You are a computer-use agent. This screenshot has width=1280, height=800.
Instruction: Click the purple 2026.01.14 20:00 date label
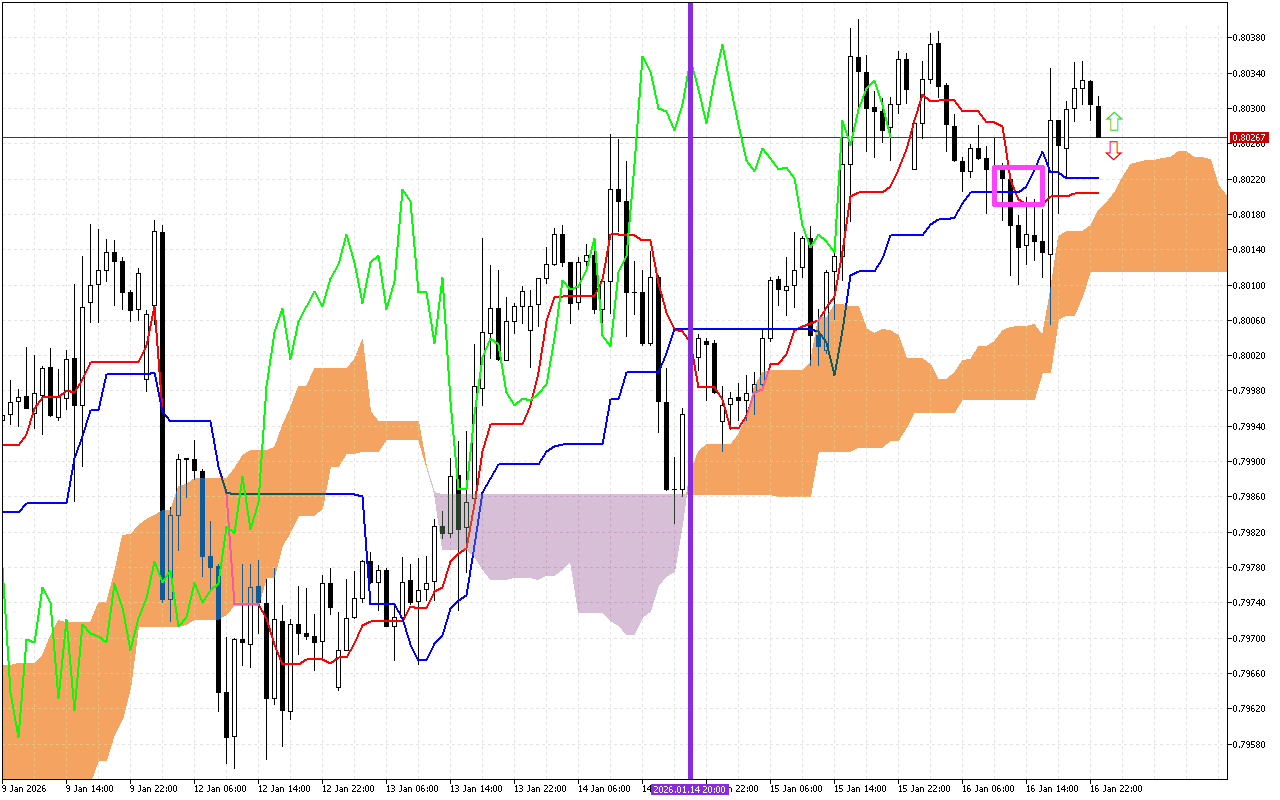point(690,789)
